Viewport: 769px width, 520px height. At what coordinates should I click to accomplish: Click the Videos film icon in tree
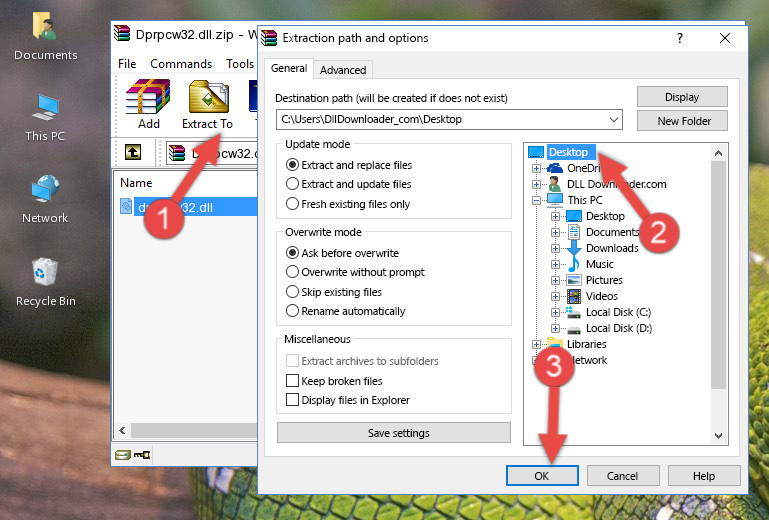574,296
